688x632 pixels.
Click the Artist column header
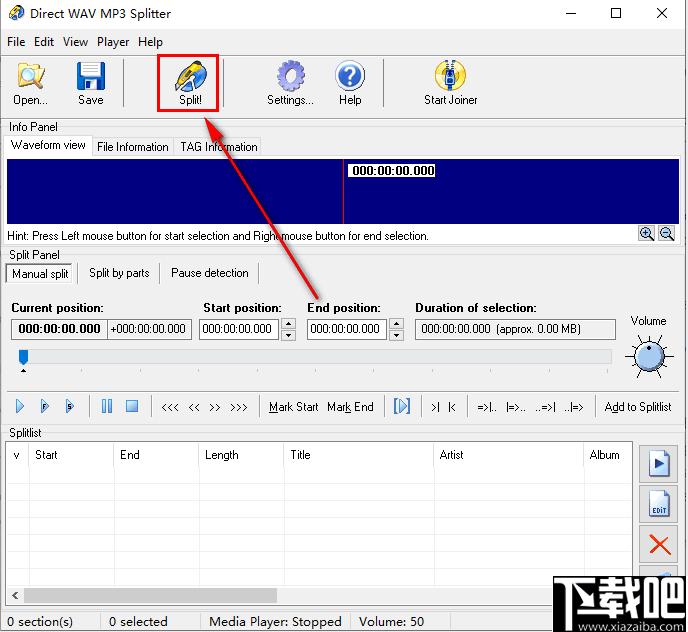509,455
